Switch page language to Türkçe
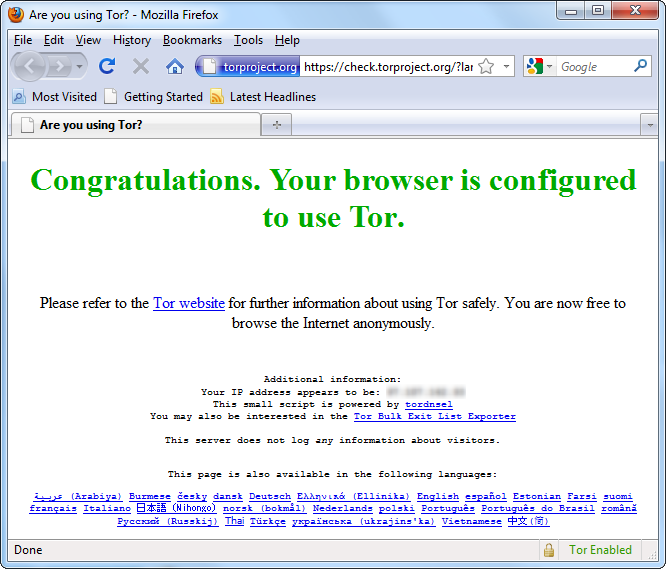 (x=268, y=521)
